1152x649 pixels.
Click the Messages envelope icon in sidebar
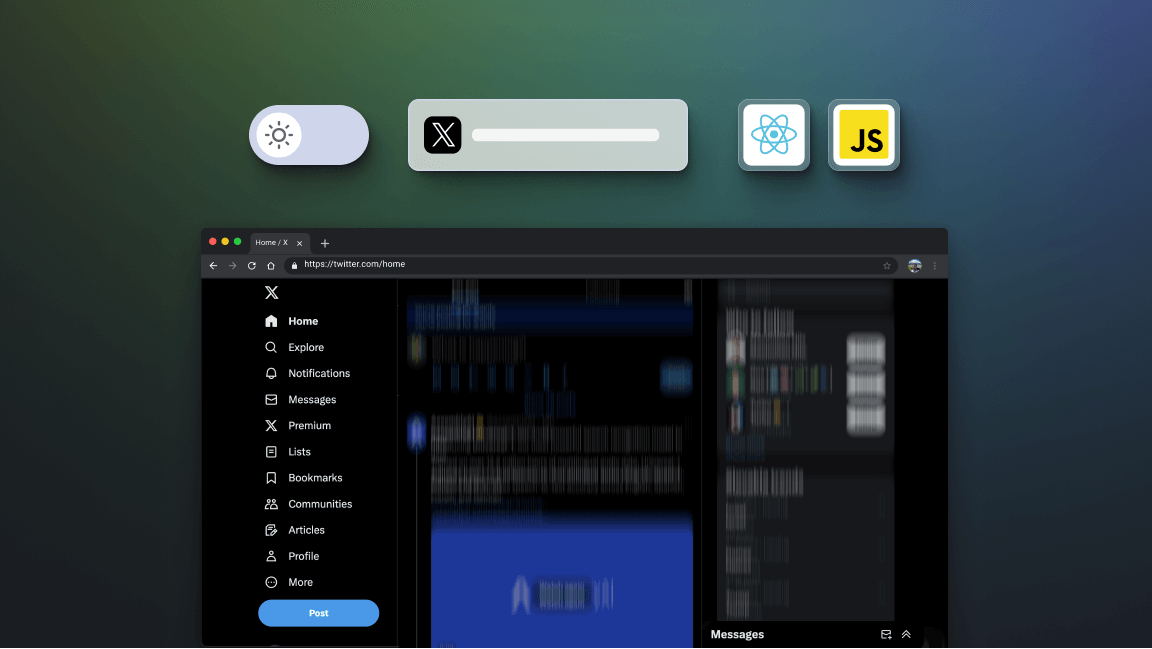click(x=271, y=400)
